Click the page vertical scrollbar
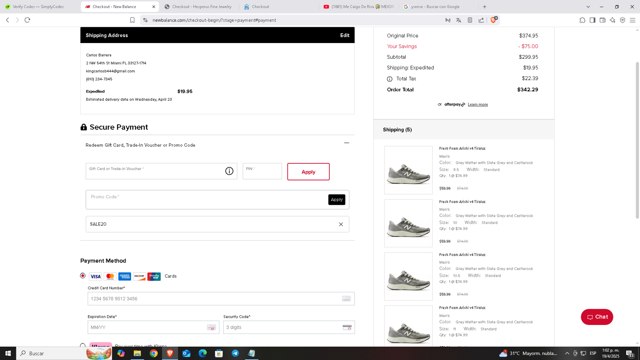The height and width of the screenshot is (360, 640). coord(637,141)
